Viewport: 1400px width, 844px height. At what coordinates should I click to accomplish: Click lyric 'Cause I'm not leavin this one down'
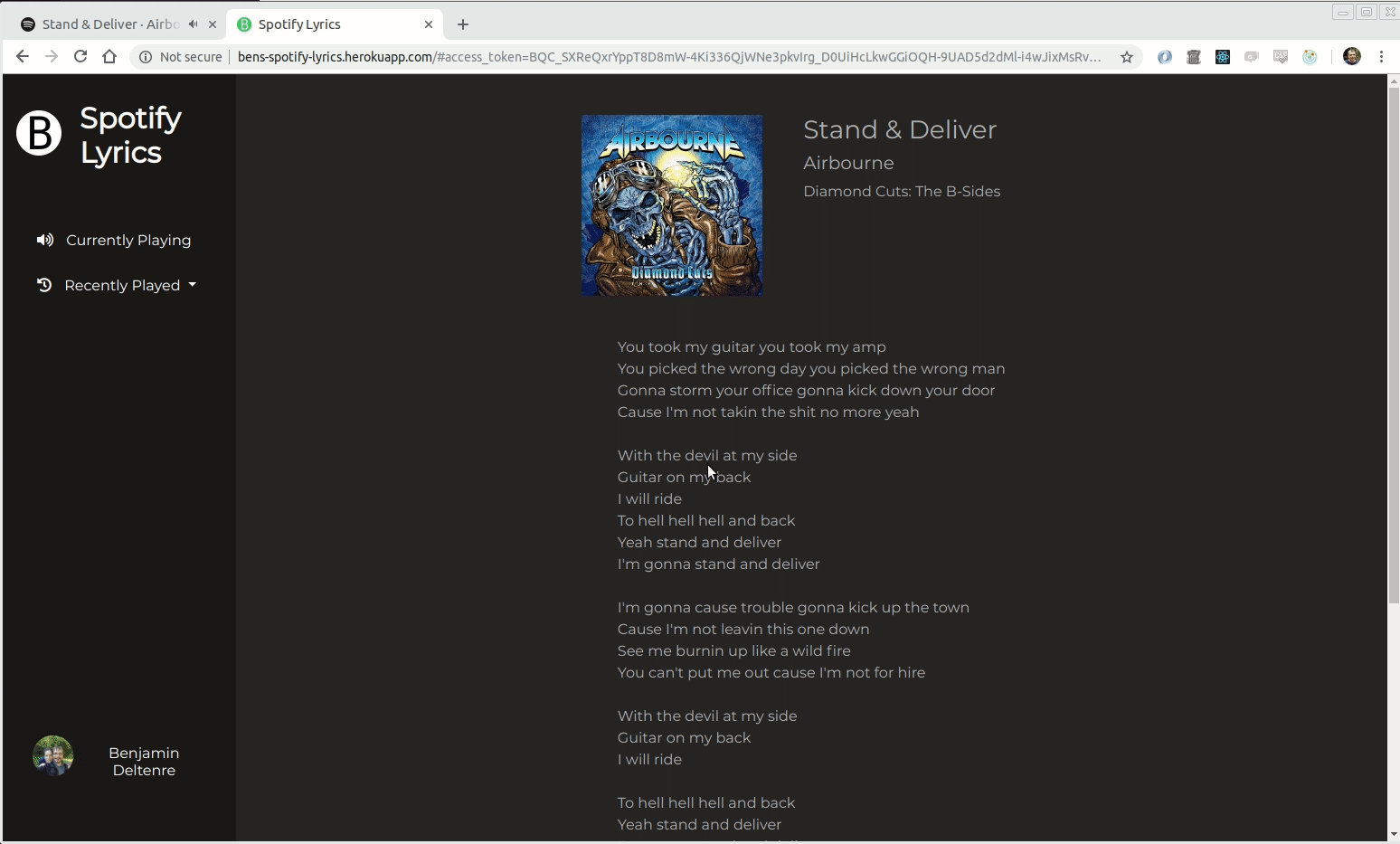(743, 629)
